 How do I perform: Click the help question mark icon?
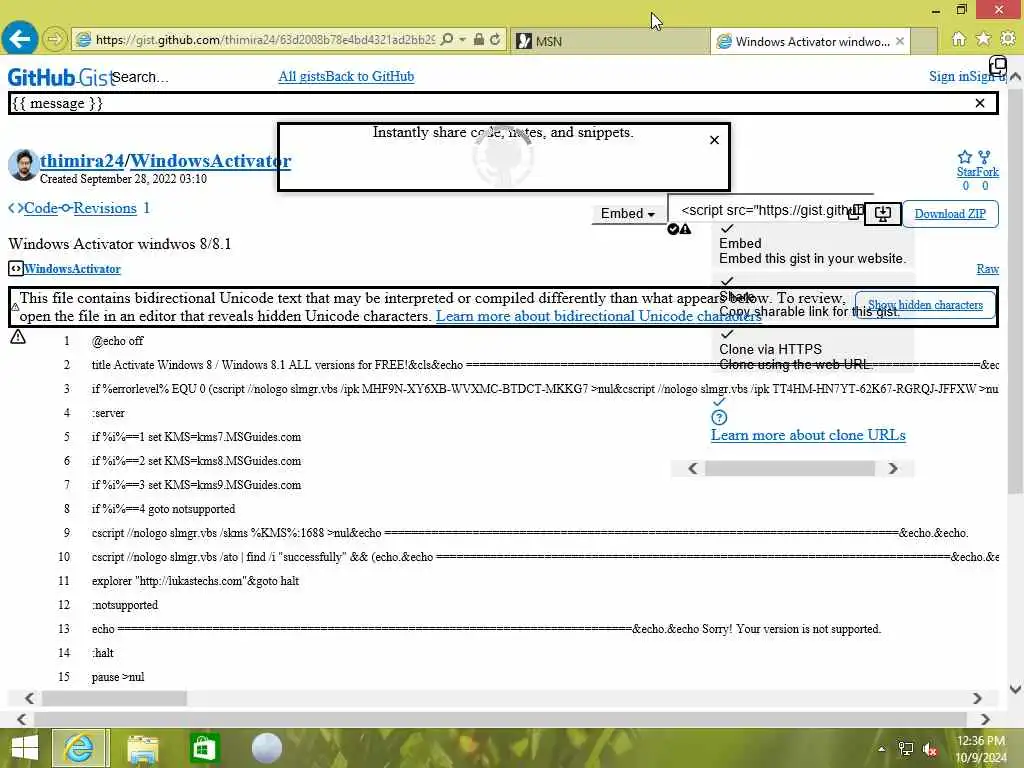point(719,418)
